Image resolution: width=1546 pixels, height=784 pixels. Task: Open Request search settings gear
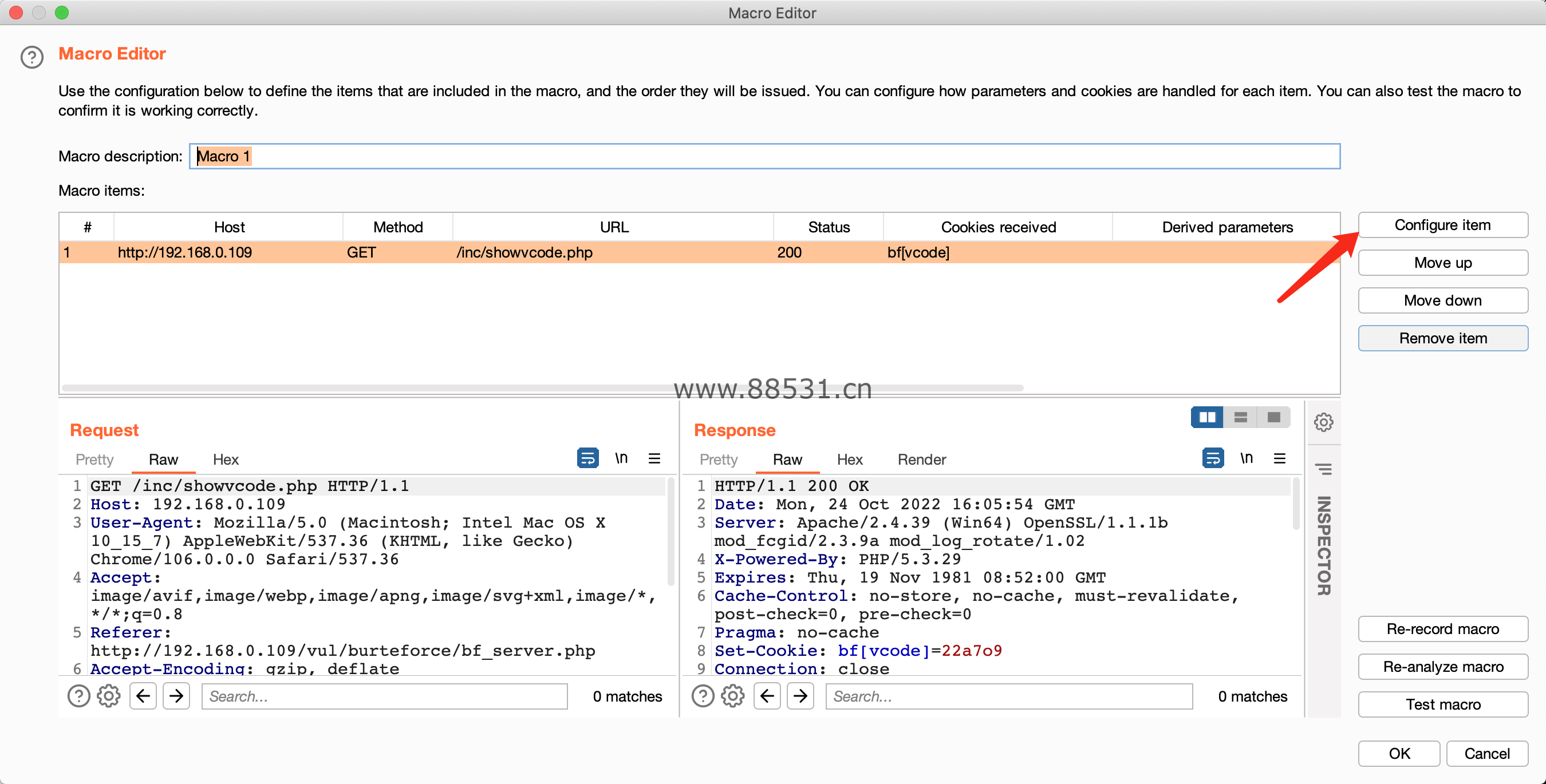pyautogui.click(x=109, y=696)
